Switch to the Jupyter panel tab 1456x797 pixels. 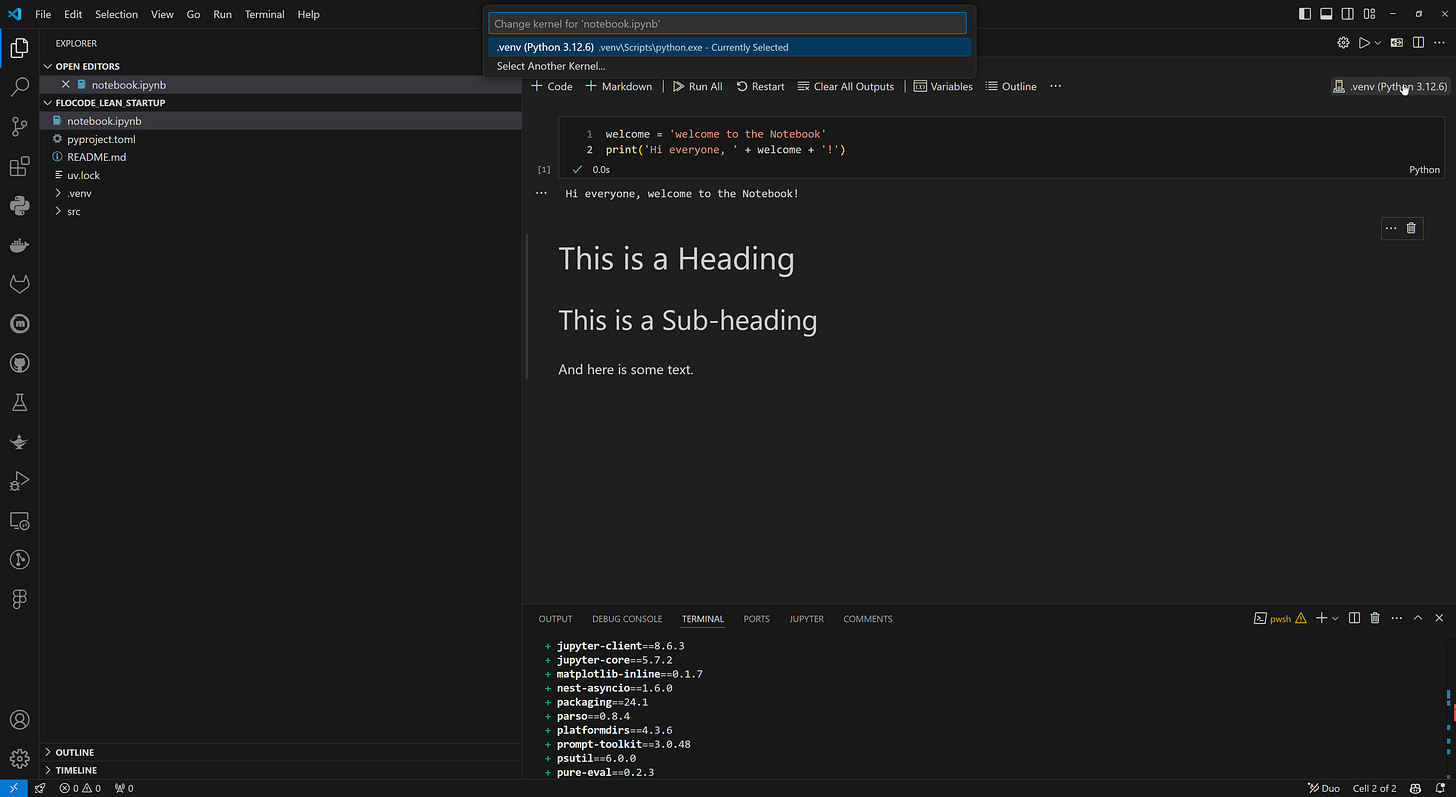806,619
